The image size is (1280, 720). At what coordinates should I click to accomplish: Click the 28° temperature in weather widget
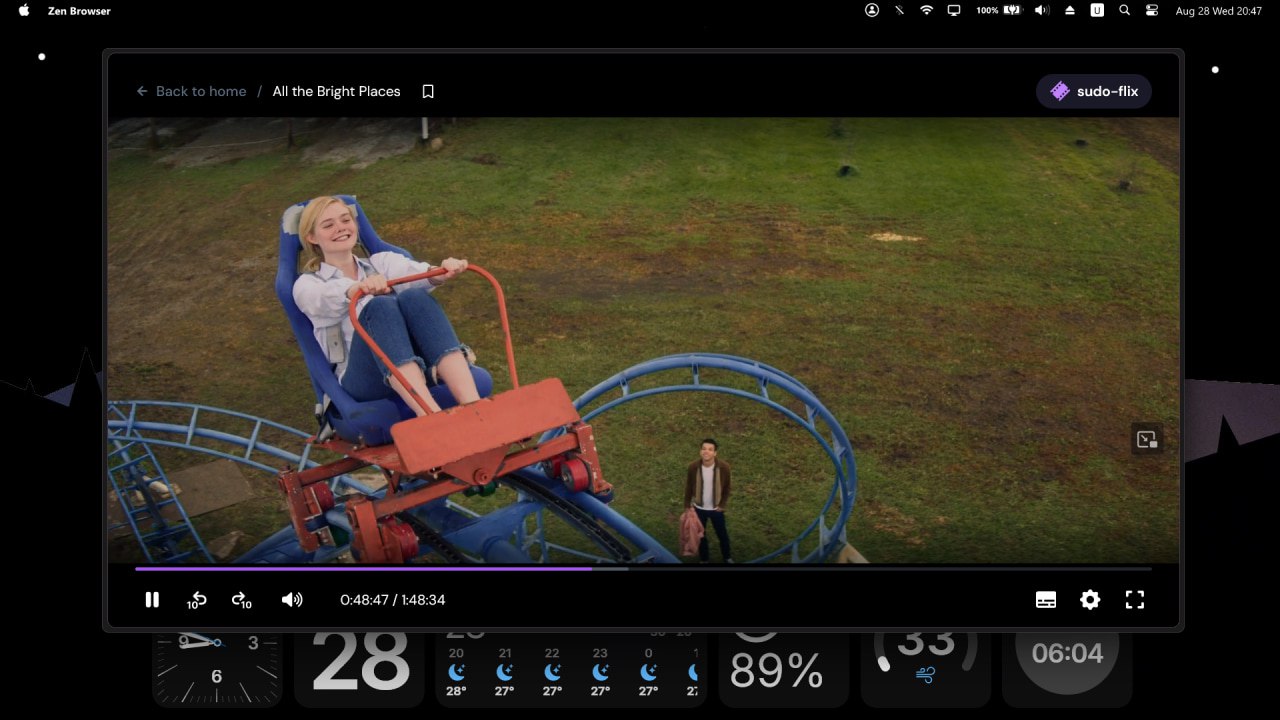coord(456,691)
